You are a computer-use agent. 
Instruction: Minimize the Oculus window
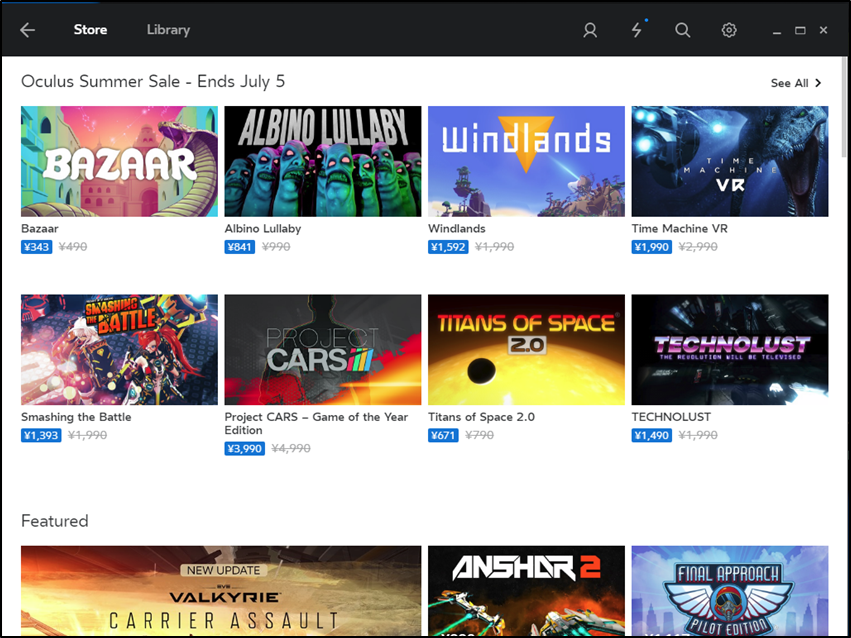[777, 31]
